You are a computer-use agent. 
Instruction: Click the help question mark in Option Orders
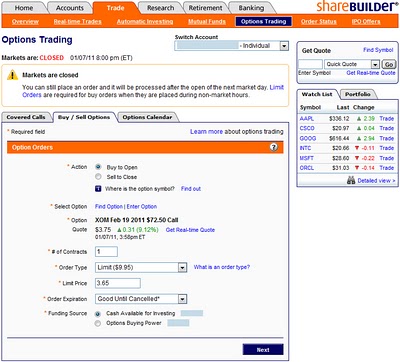[274, 147]
